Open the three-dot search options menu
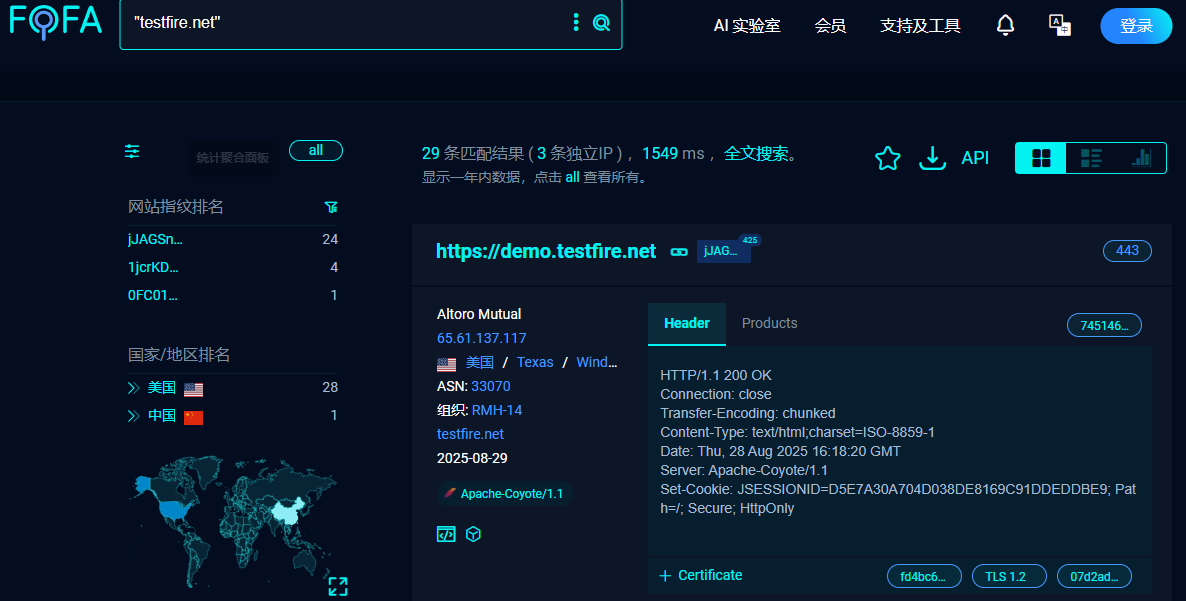1186x601 pixels. pos(576,23)
